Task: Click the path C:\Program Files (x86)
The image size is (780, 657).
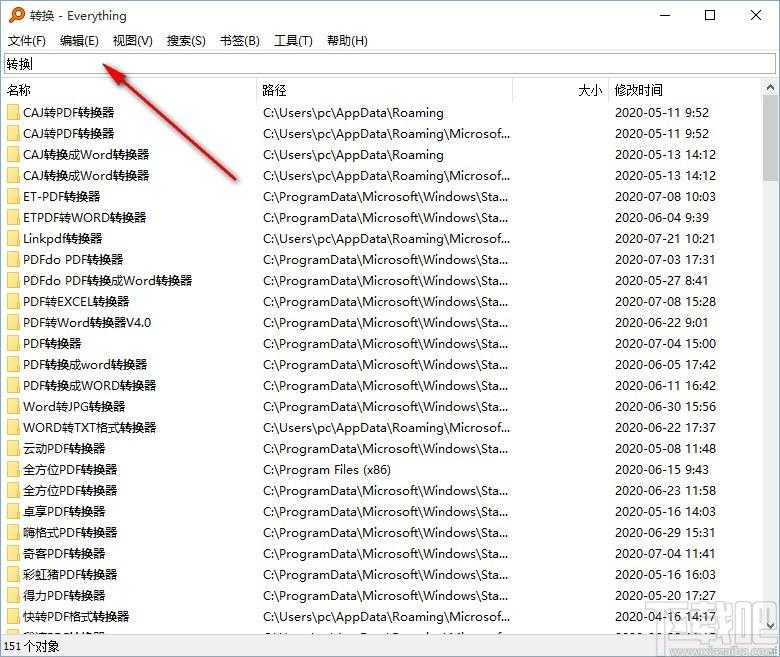Action: point(327,469)
